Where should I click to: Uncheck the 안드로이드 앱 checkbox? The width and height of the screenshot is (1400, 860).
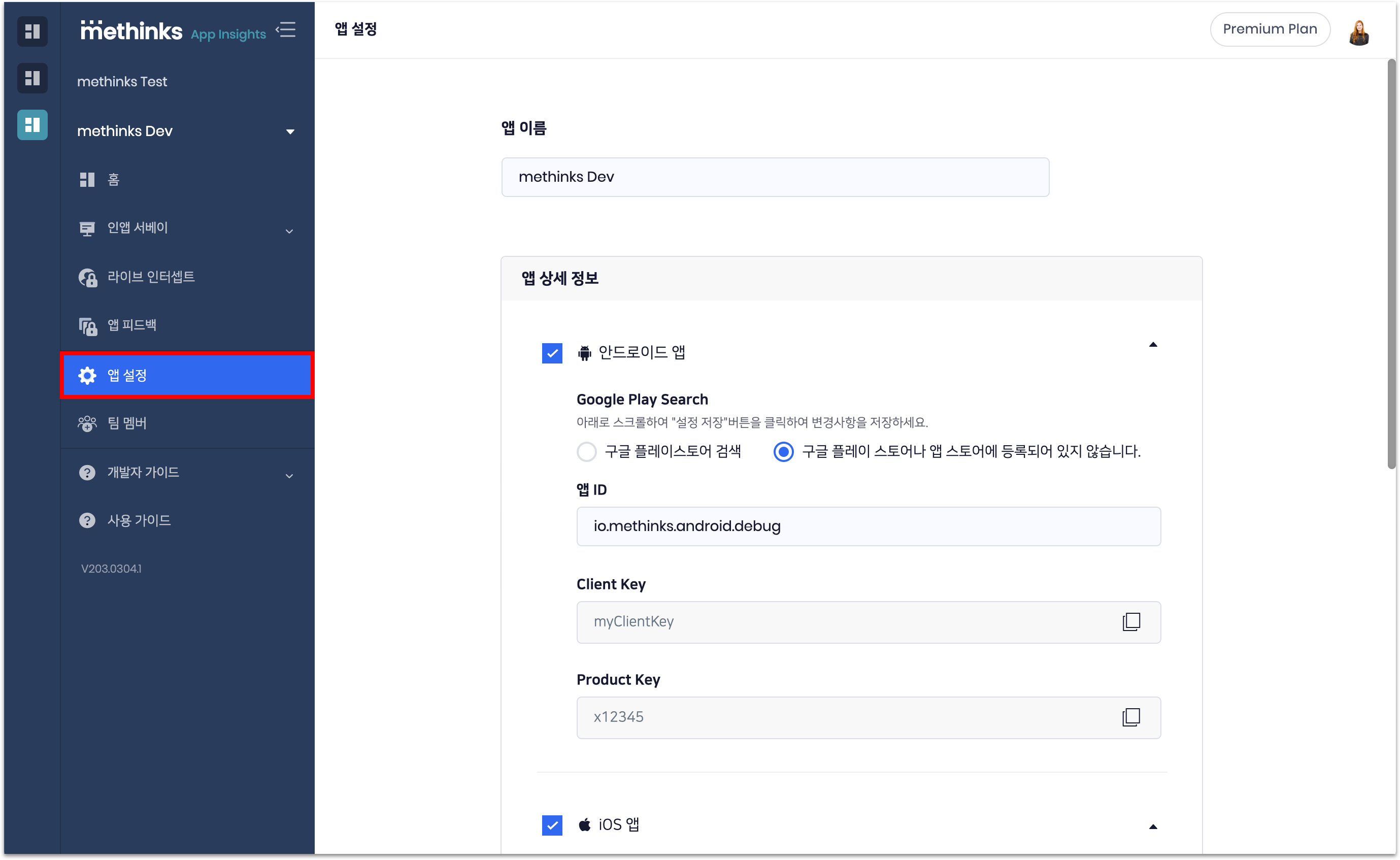tap(552, 353)
